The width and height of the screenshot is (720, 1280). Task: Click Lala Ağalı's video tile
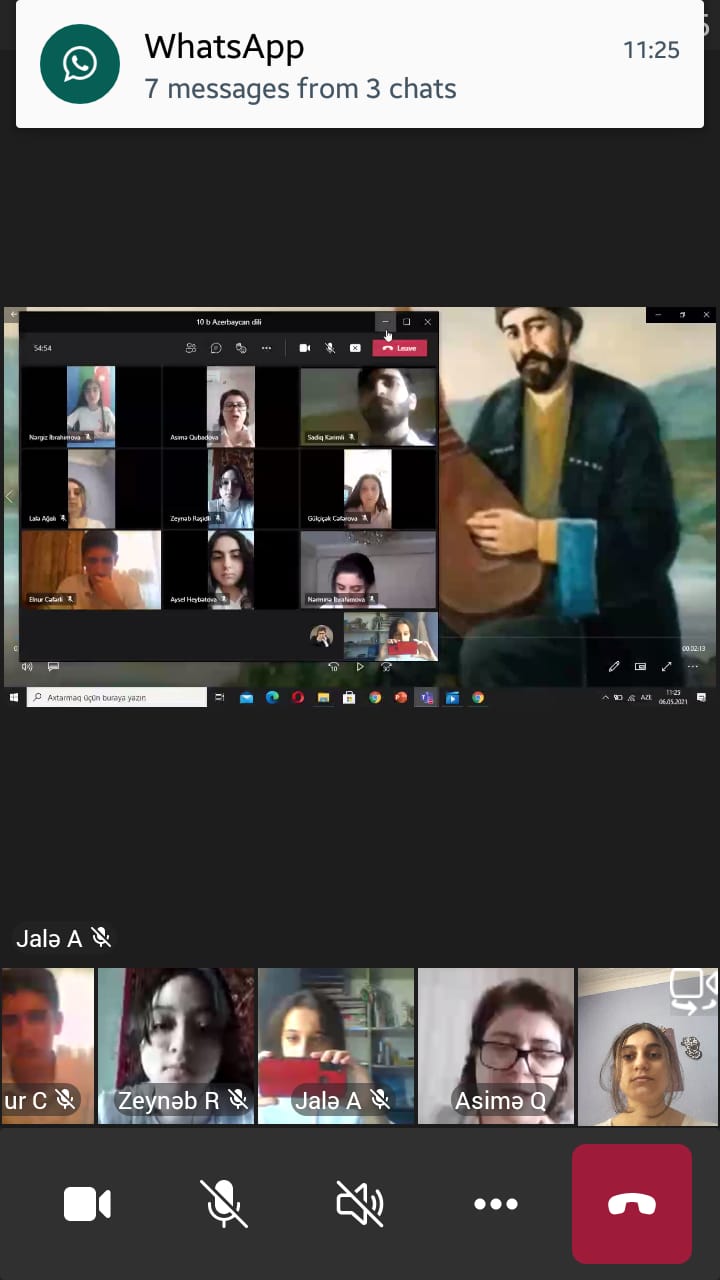click(x=91, y=489)
